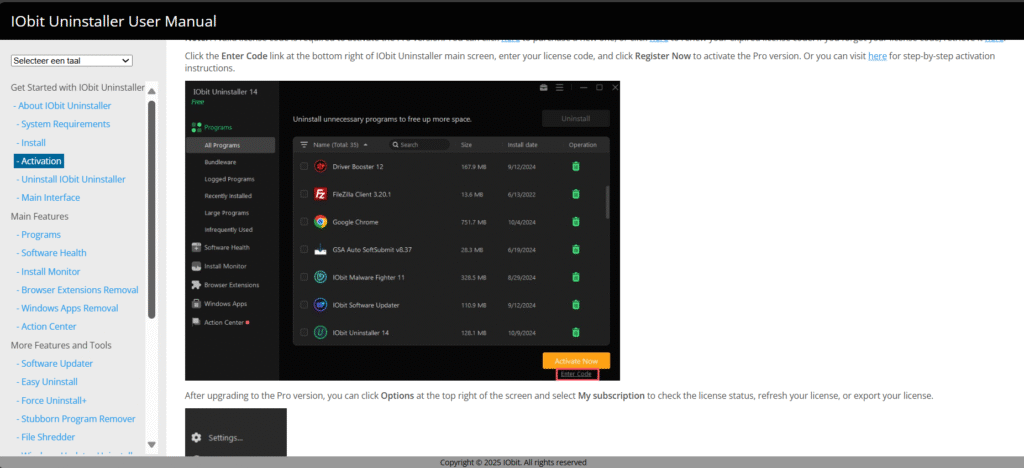This screenshot has width=1024, height=468.
Task: Click the orange Activate Now button
Action: [576, 361]
